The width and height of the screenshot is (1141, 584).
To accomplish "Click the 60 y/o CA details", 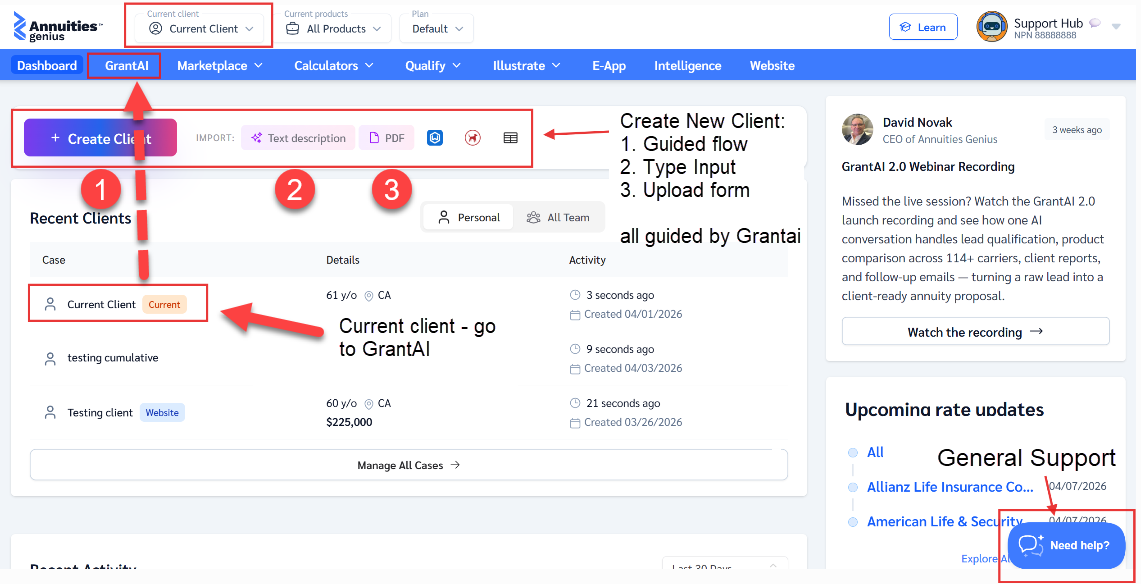I will pos(359,403).
